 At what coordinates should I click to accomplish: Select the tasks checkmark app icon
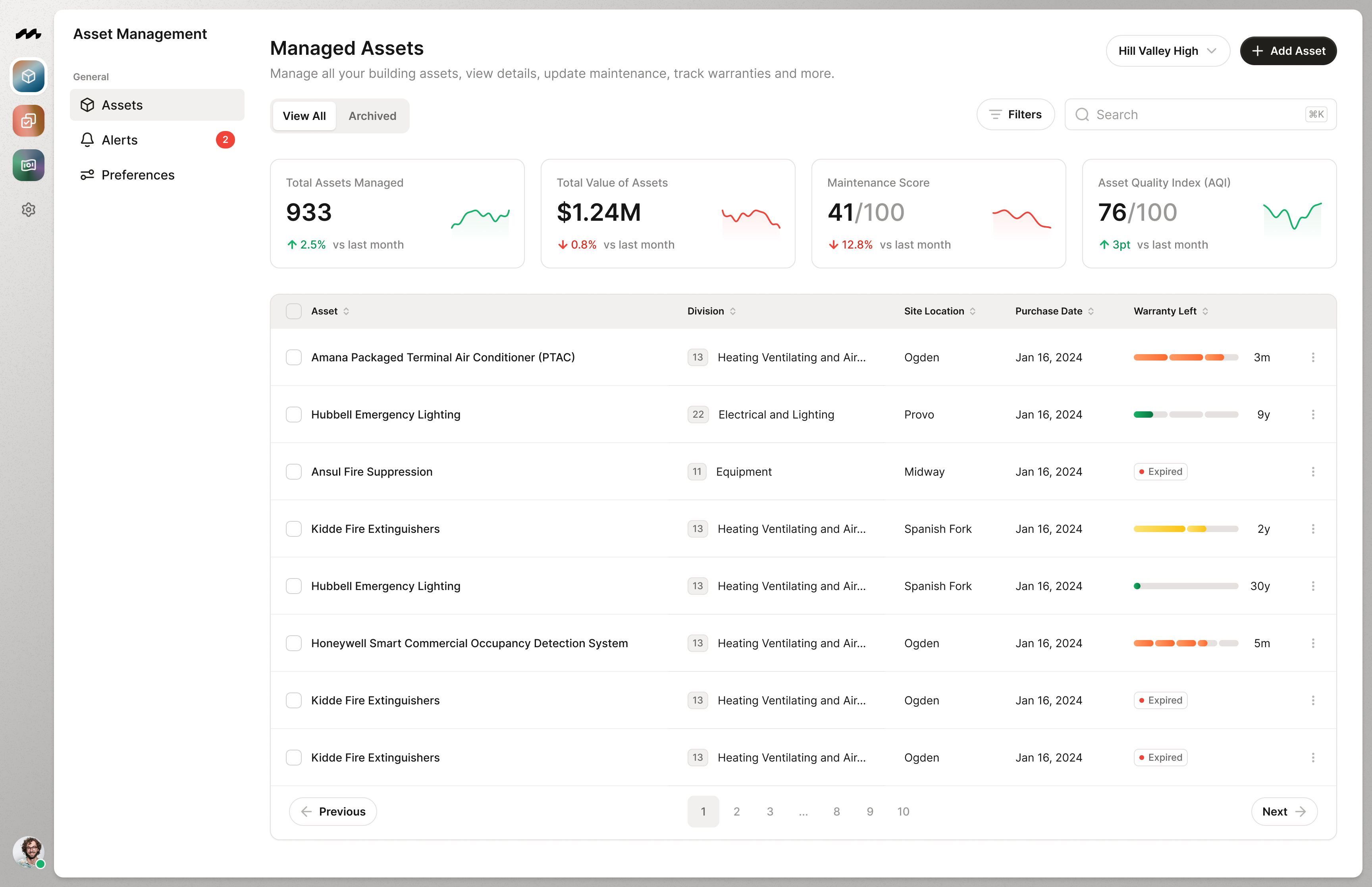(28, 120)
